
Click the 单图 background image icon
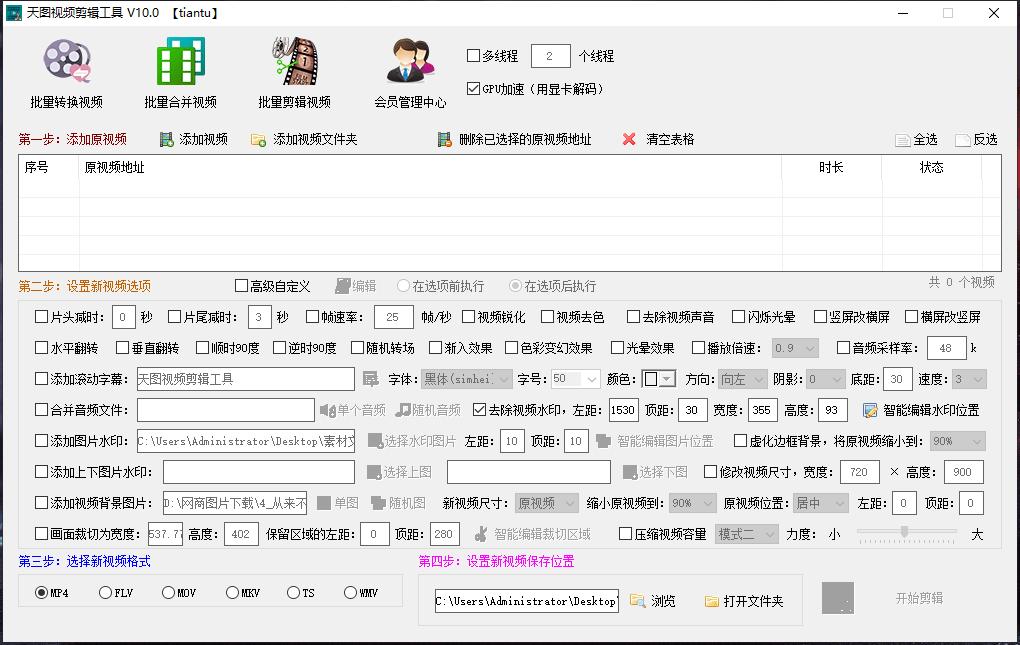pyautogui.click(x=324, y=503)
